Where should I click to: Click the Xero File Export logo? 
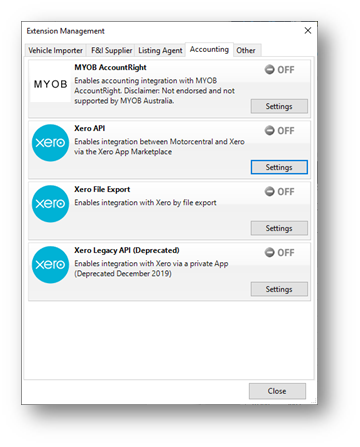click(50, 204)
